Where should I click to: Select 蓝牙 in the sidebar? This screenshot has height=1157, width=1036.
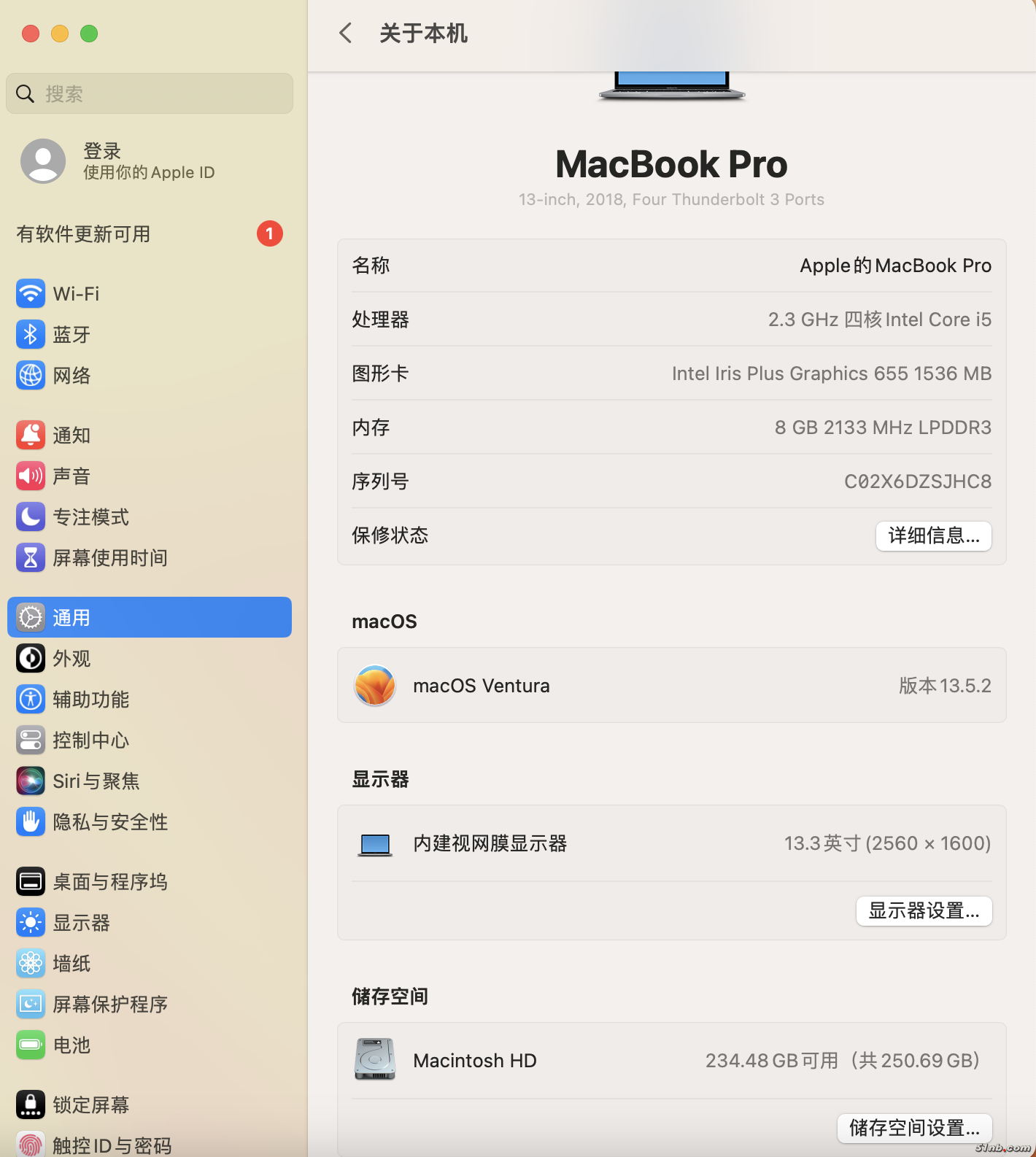click(71, 335)
